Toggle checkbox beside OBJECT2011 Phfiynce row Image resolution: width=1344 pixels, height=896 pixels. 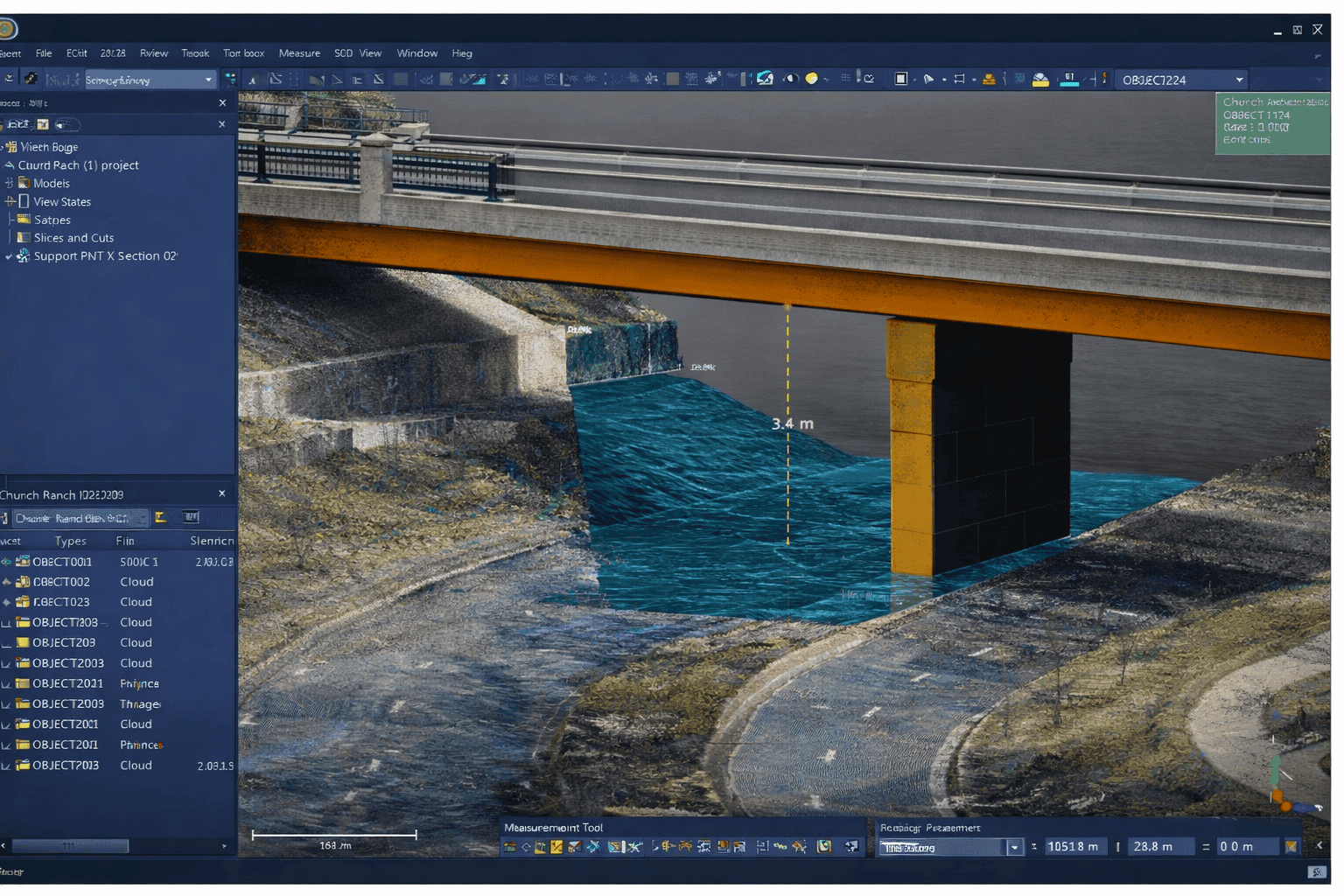pos(7,684)
